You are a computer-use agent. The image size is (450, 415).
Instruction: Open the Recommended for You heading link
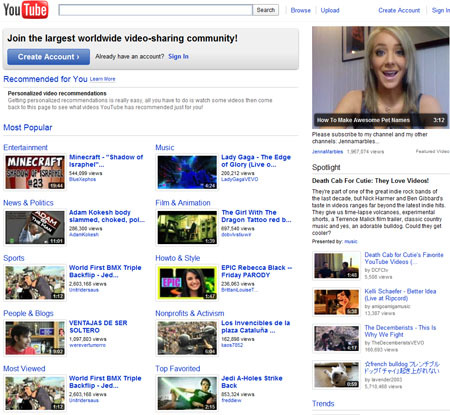[45, 79]
